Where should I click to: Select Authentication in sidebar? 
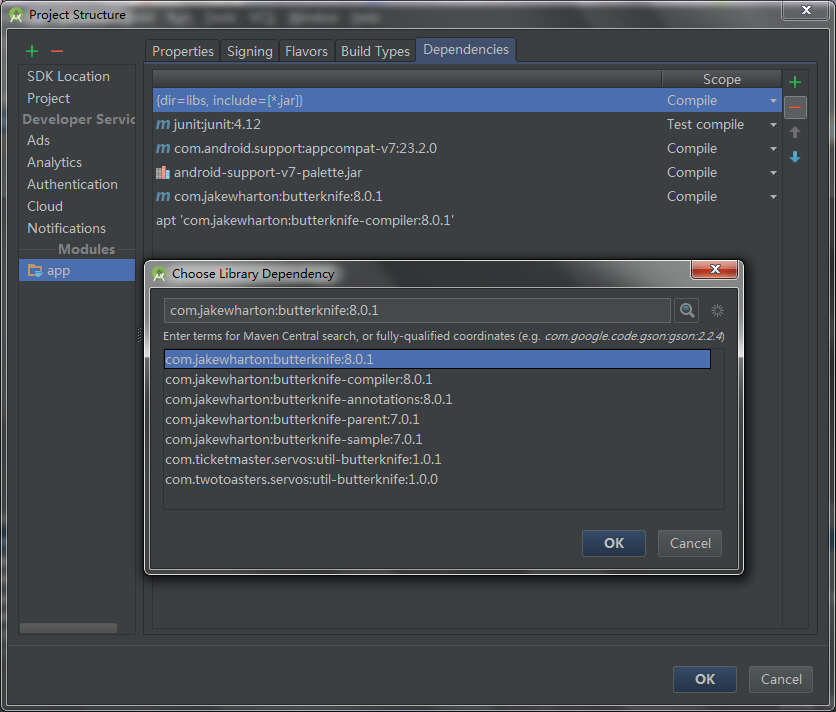[x=73, y=184]
